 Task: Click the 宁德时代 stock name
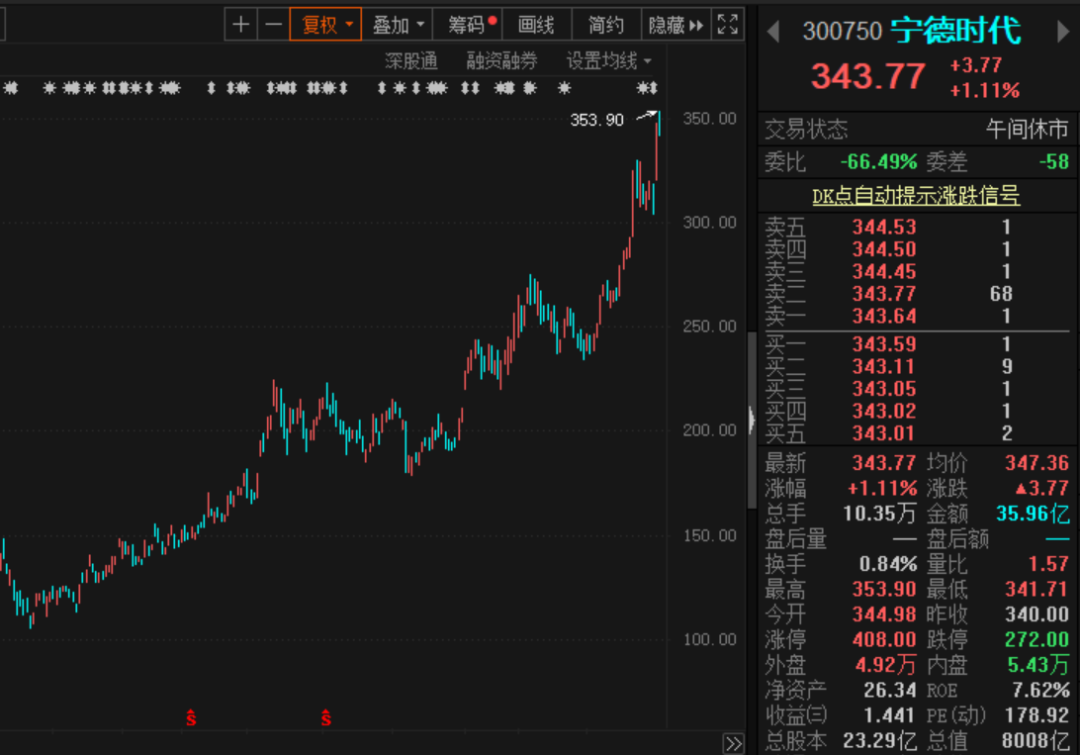(956, 31)
